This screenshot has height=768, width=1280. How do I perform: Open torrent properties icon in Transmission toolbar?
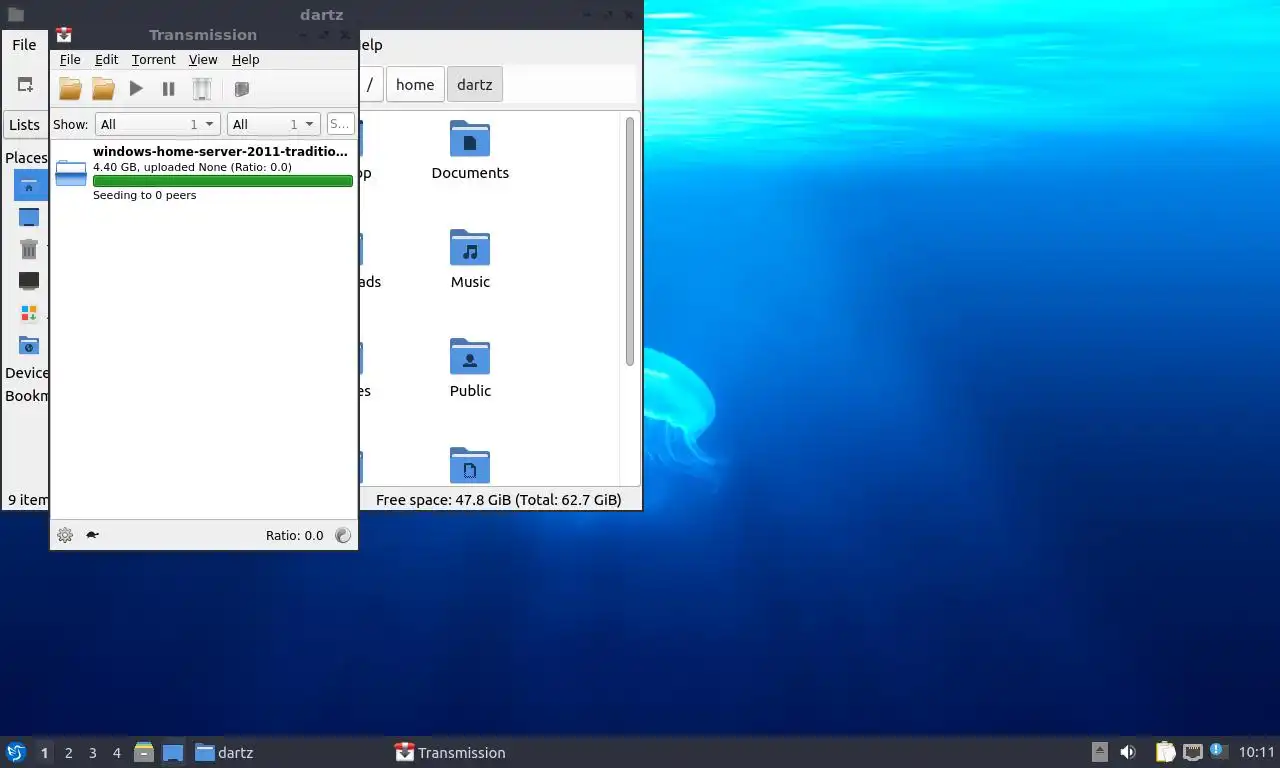tap(241, 89)
